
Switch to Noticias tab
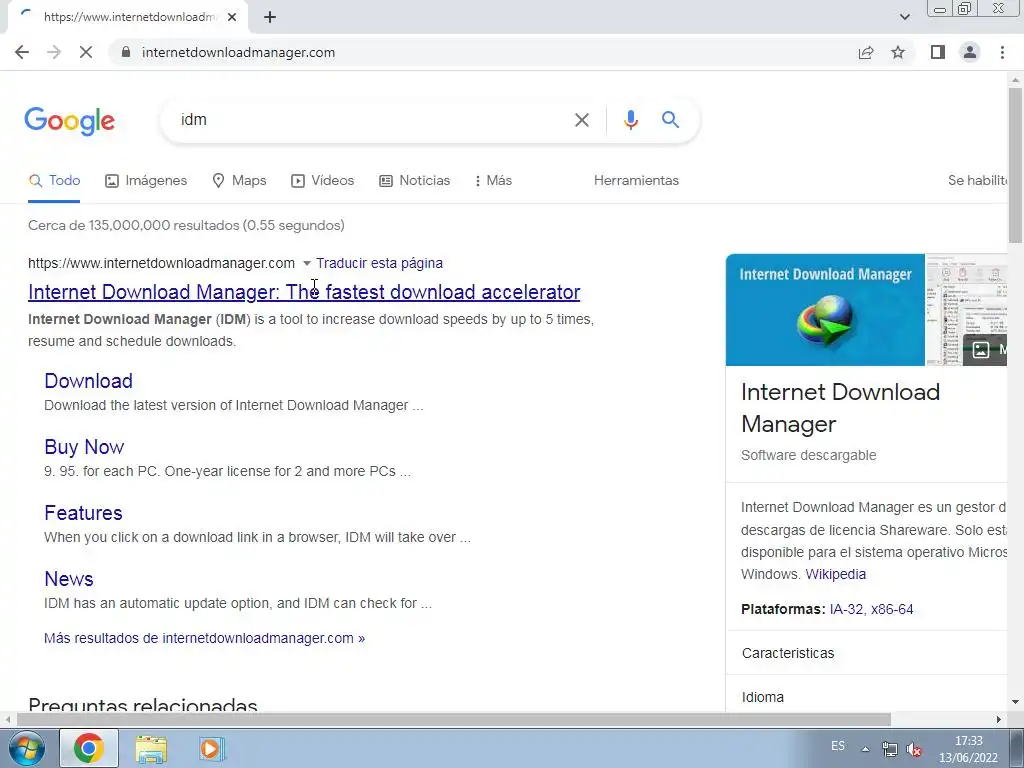coord(415,181)
